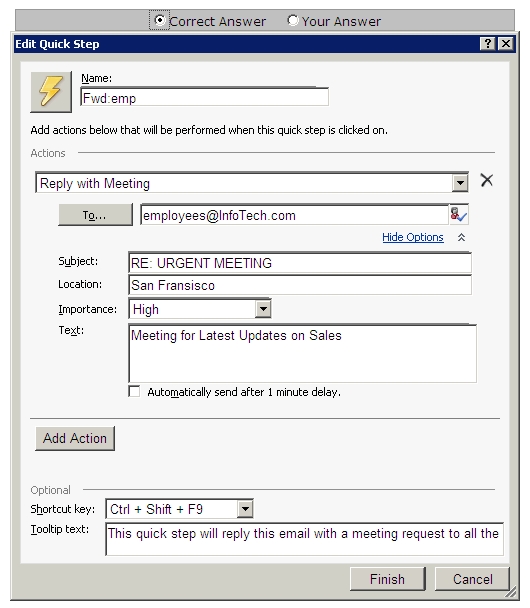This screenshot has height=608, width=530.
Task: Open the Reply with Meeting action dropdown
Action: pos(460,183)
